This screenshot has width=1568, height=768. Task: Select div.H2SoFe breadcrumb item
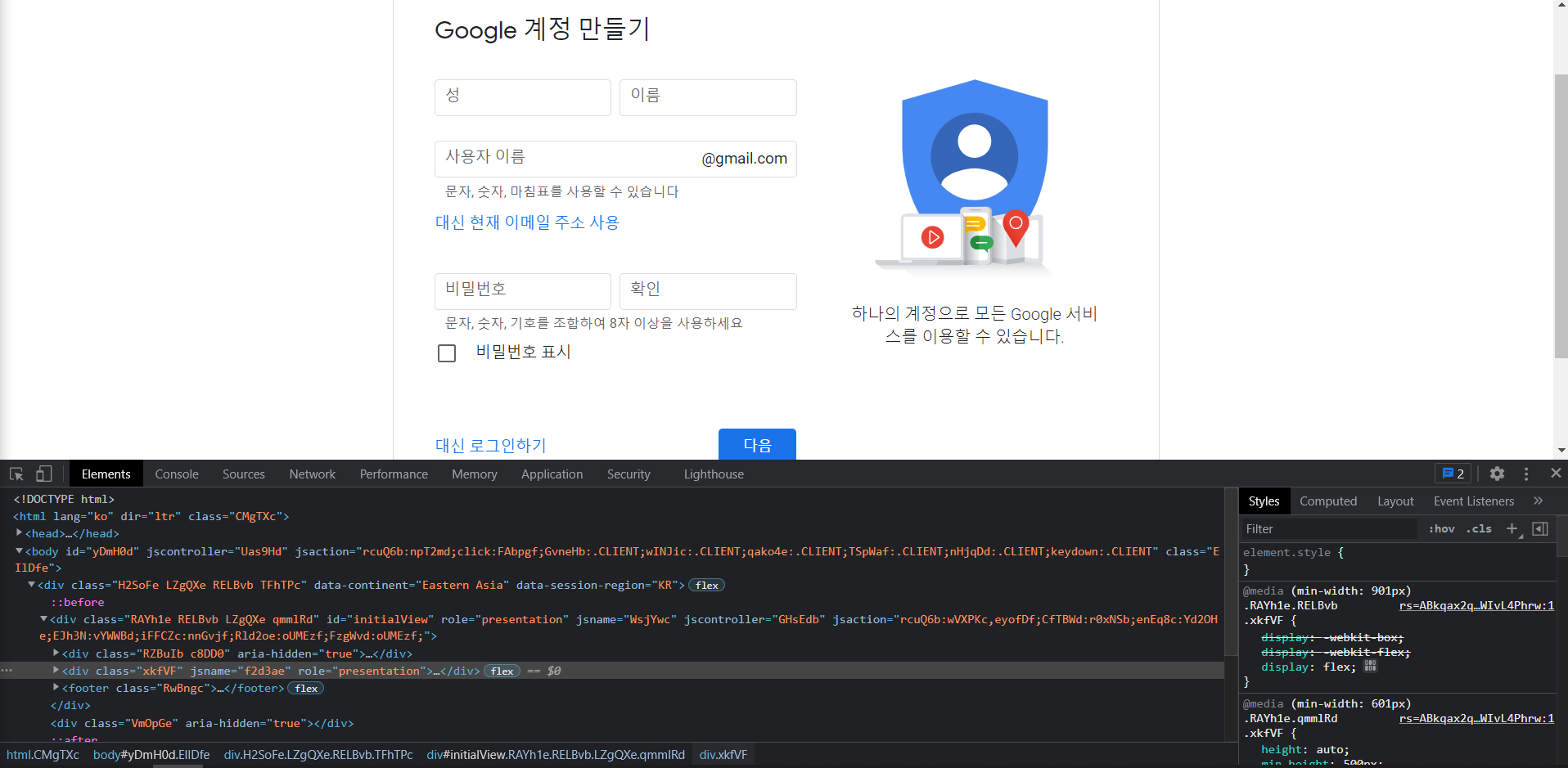[318, 755]
